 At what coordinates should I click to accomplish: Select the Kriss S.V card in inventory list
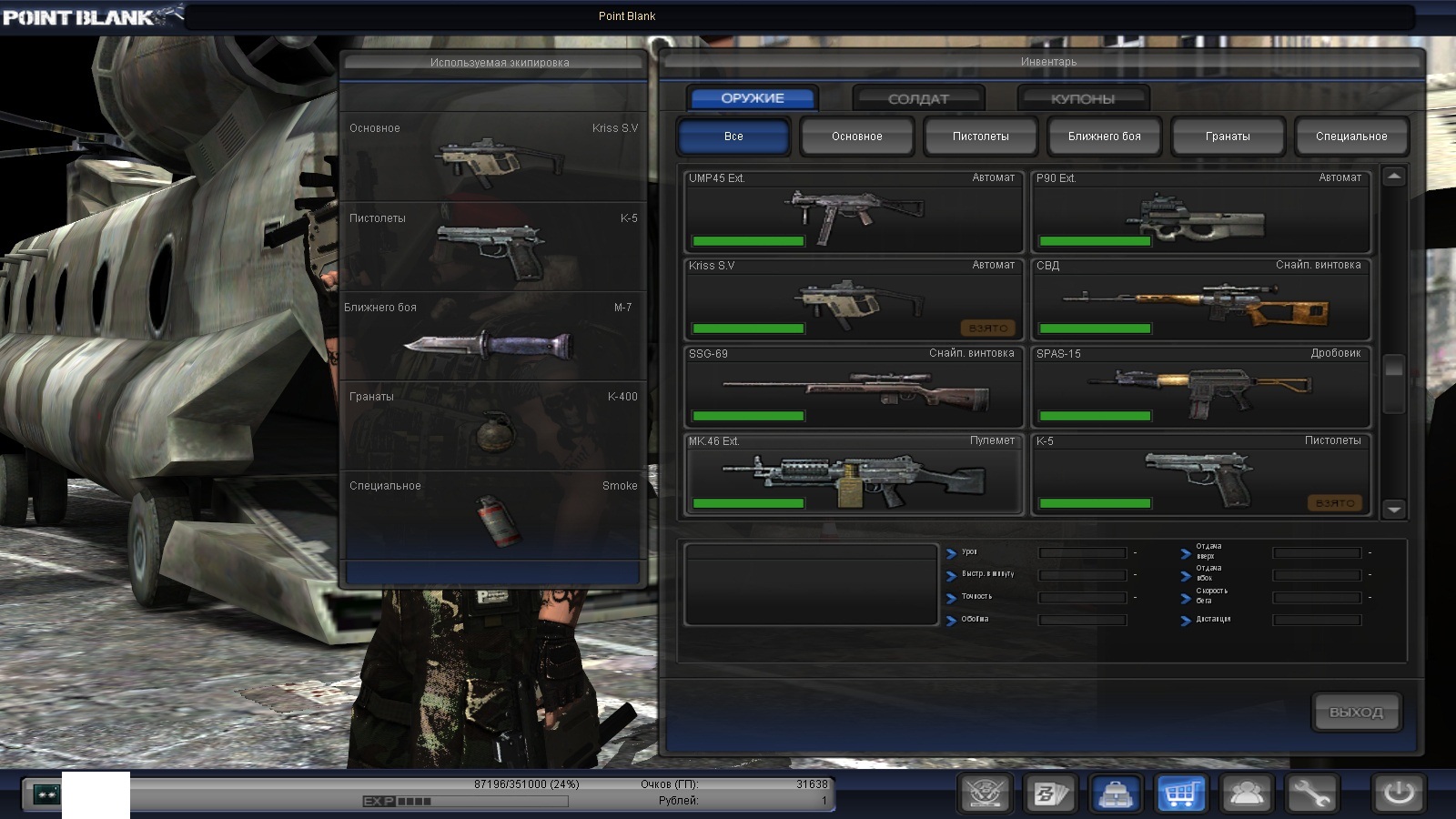pos(854,299)
